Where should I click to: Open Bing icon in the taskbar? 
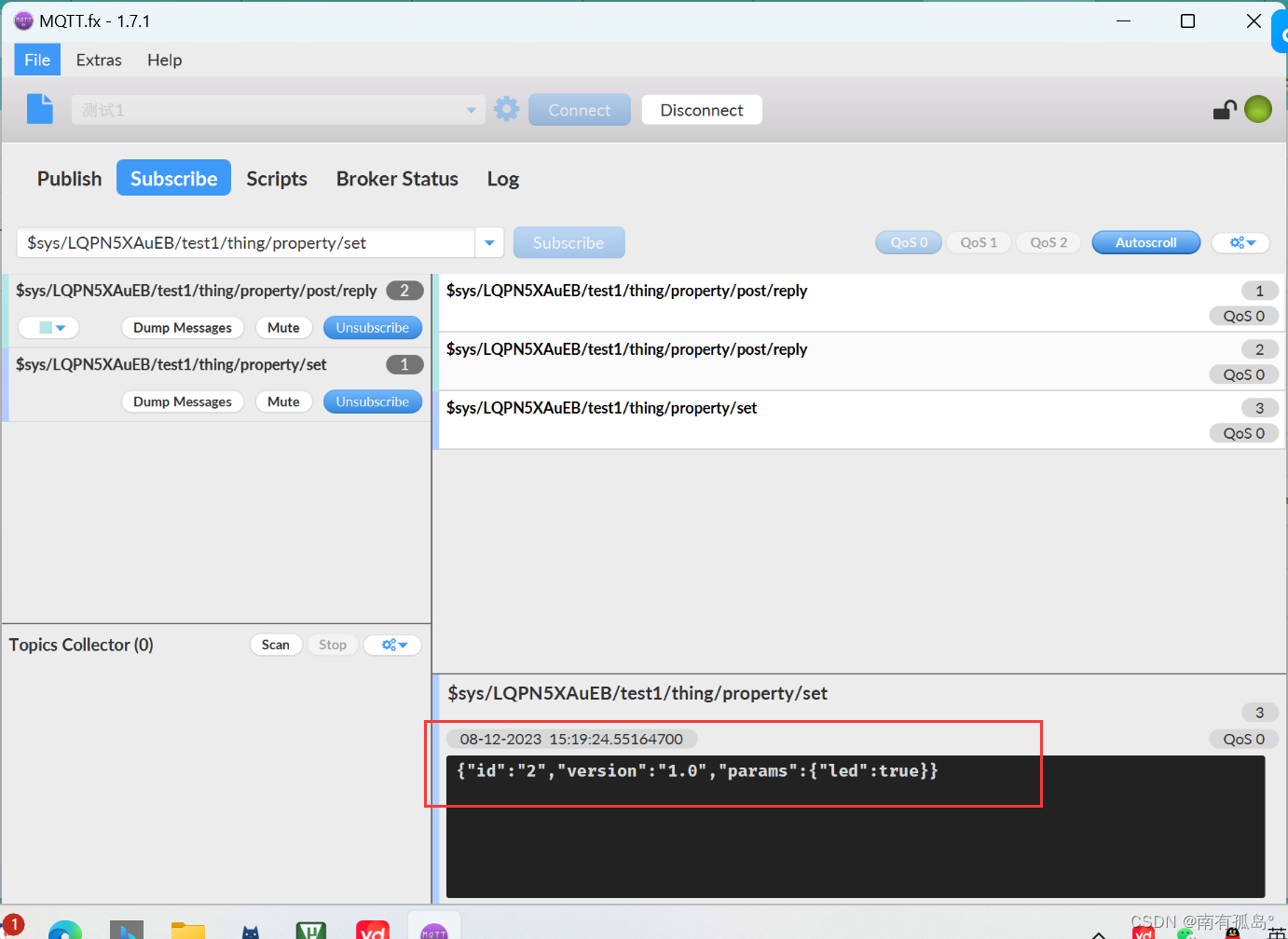click(x=127, y=930)
